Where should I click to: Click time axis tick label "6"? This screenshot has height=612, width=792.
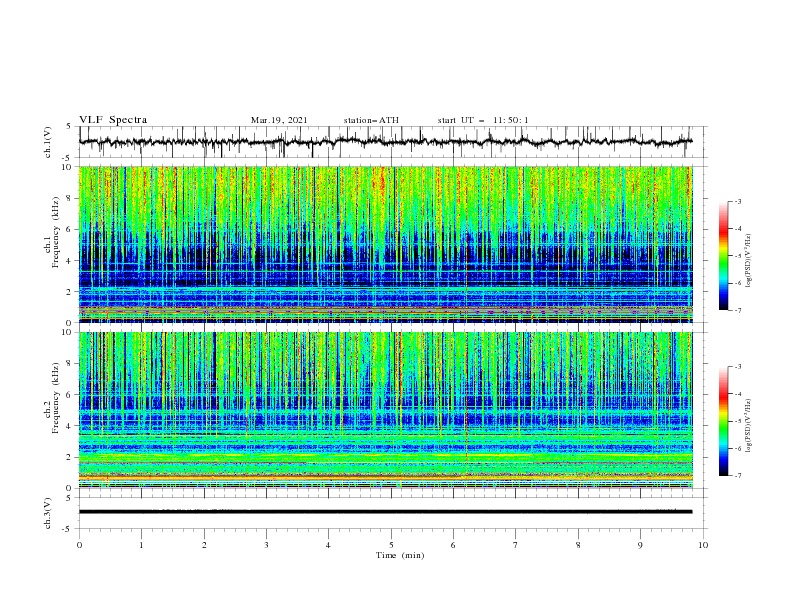click(x=453, y=545)
